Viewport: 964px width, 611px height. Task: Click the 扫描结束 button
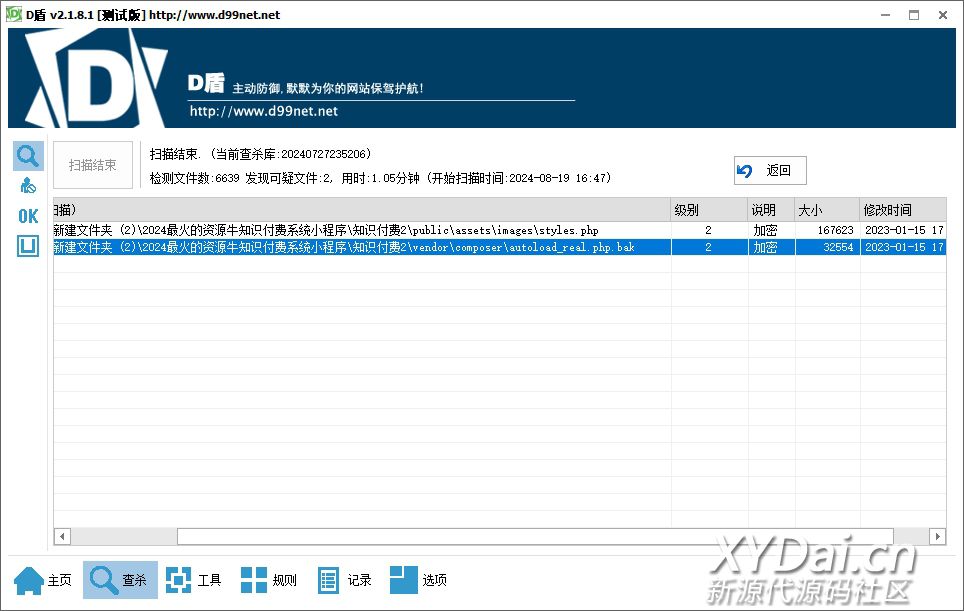coord(93,166)
